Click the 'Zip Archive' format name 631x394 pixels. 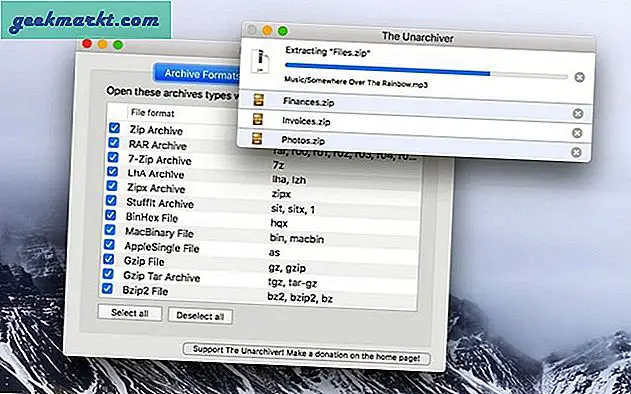(x=156, y=130)
